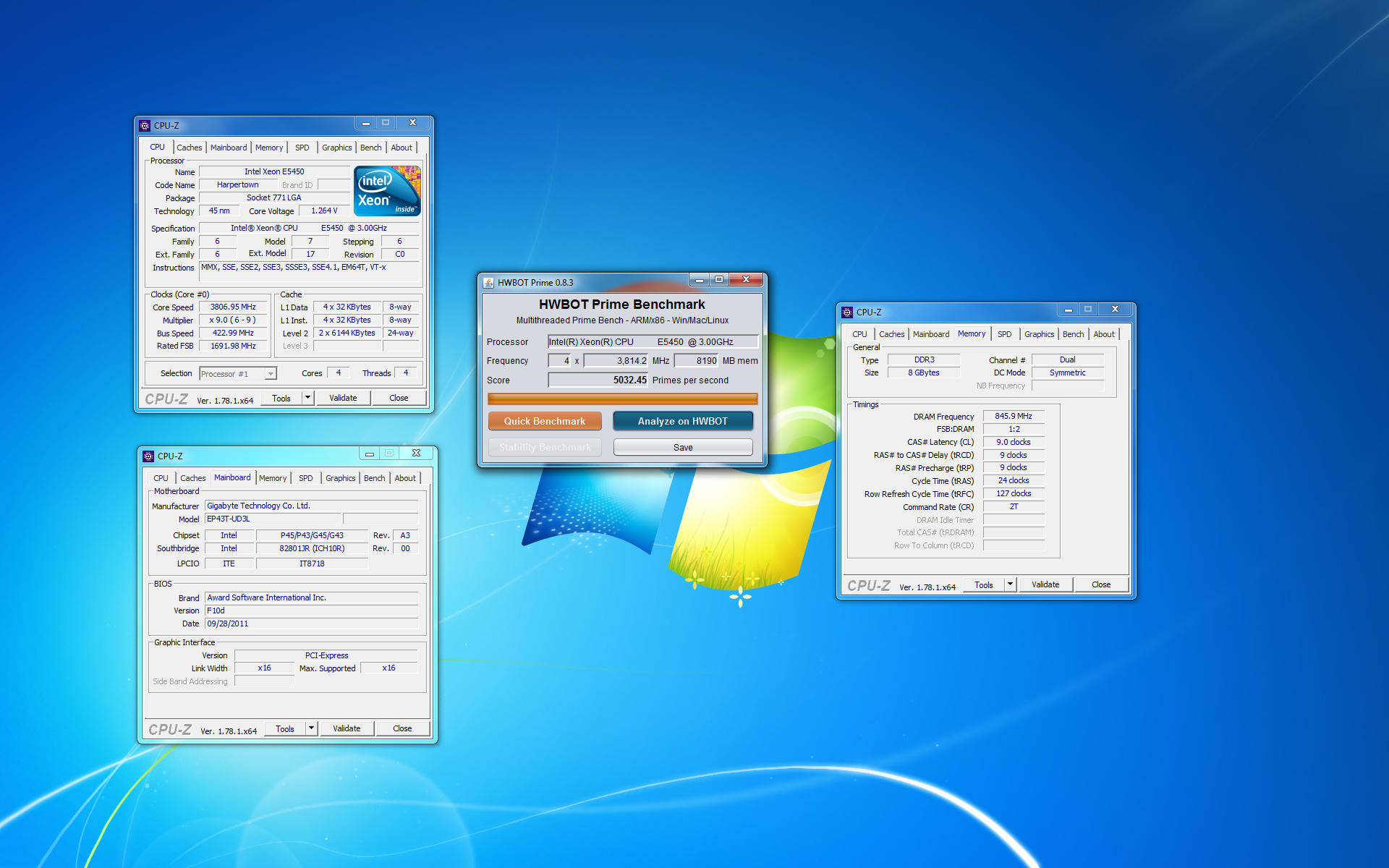Close the CPU-Z Memory window

coord(1115,310)
